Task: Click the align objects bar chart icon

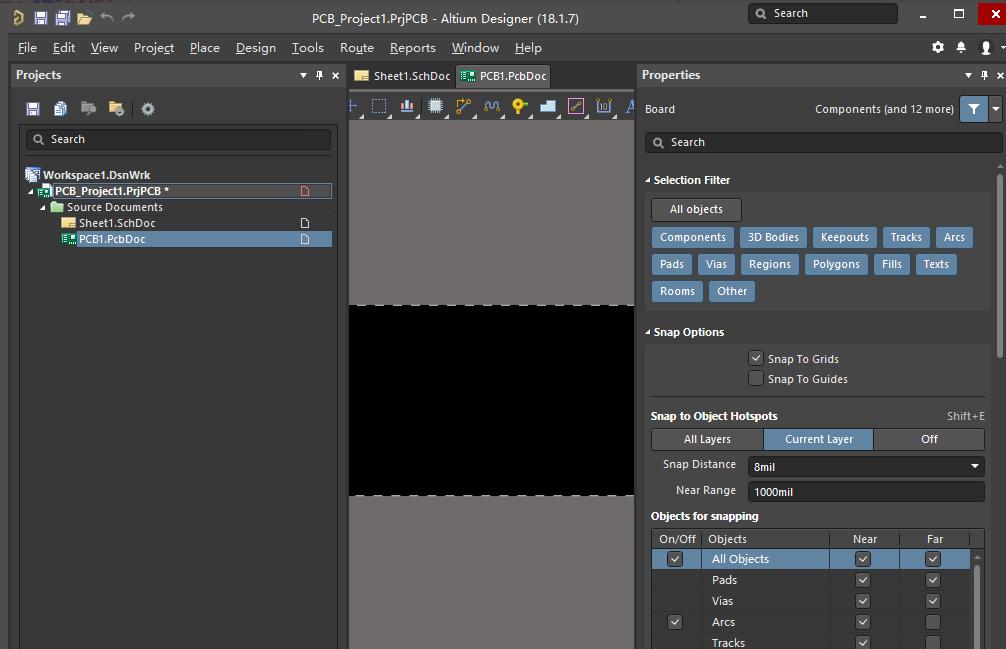Action: [x=407, y=106]
